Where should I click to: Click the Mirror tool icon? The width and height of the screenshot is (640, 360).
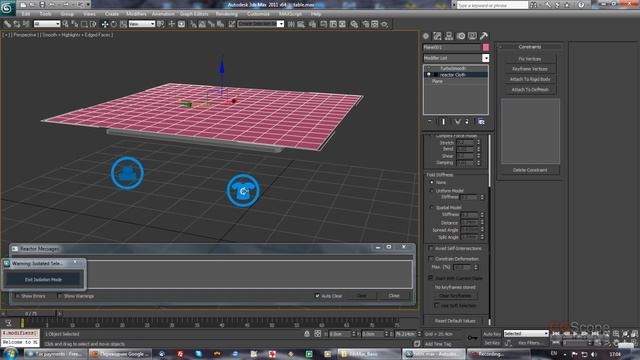point(291,24)
